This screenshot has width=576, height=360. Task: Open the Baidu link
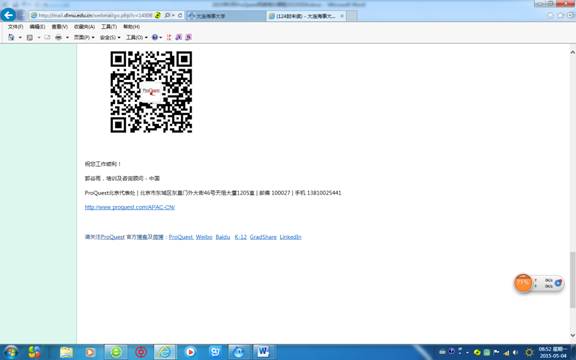pyautogui.click(x=223, y=237)
